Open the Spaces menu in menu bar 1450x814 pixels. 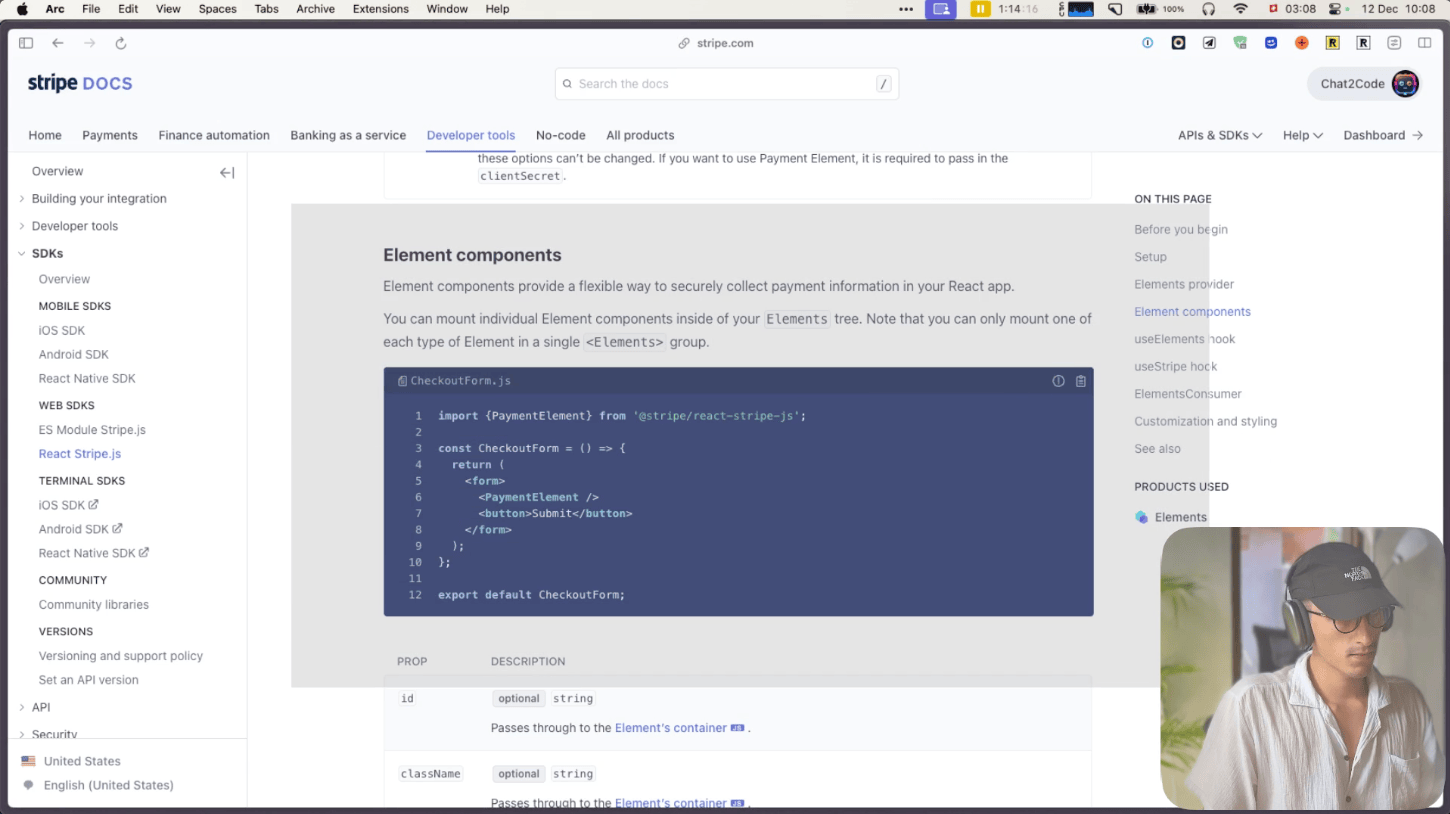[x=217, y=9]
